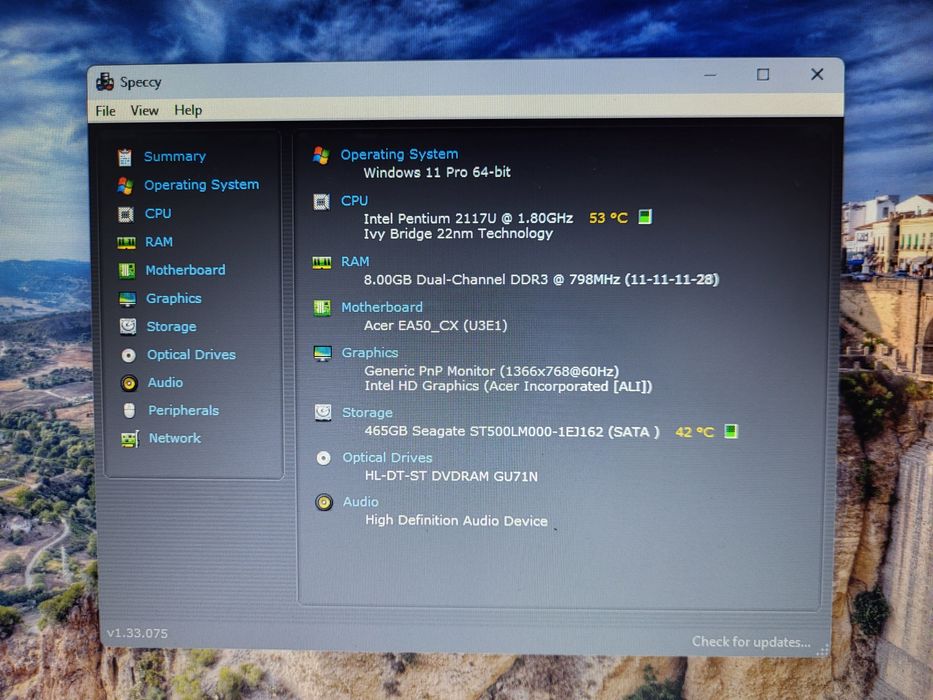This screenshot has width=933, height=700.
Task: Click the Motherboard icon in summary panel
Action: [x=322, y=308]
